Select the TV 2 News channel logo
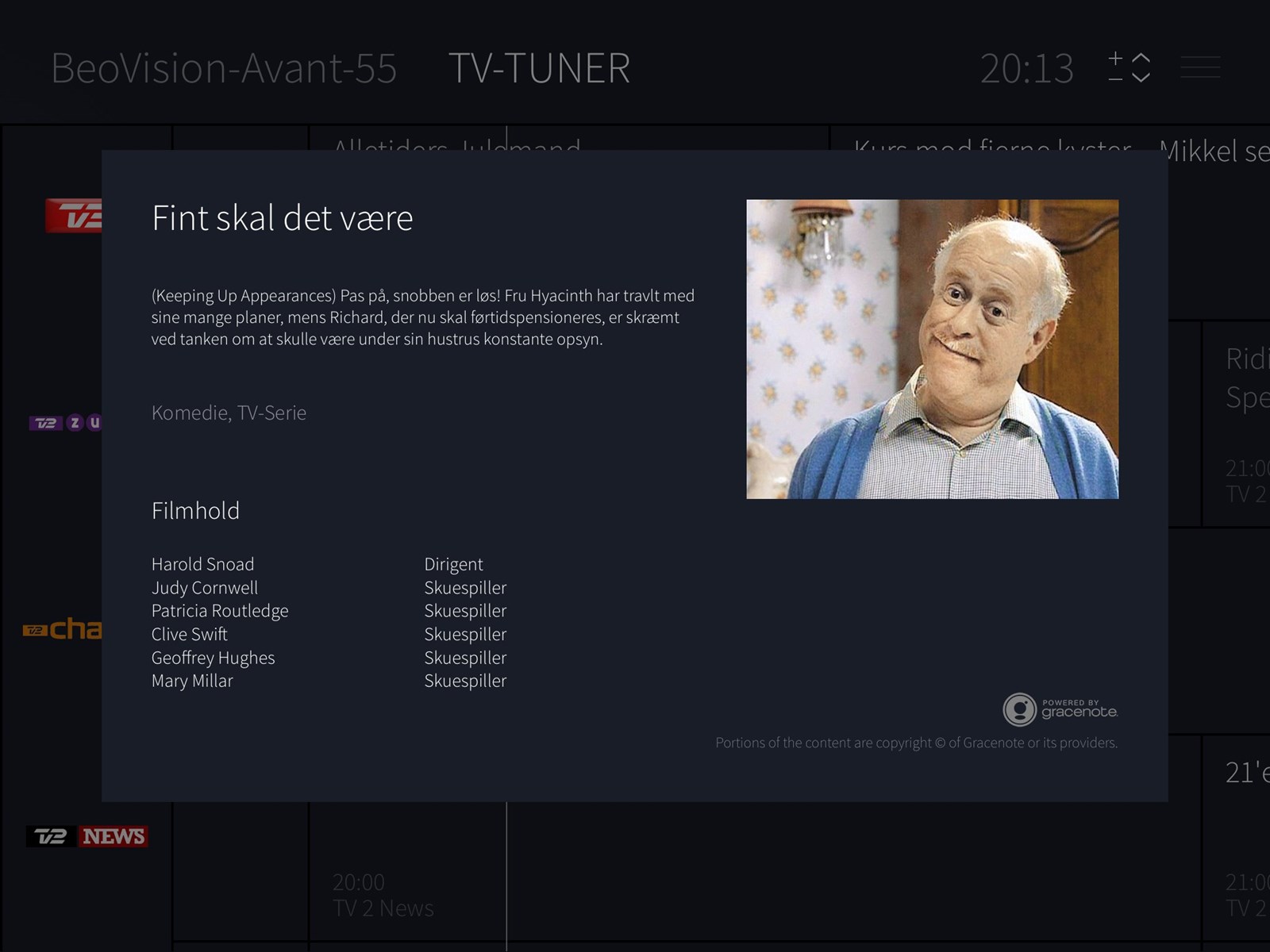This screenshot has width=1270, height=952. point(87,836)
